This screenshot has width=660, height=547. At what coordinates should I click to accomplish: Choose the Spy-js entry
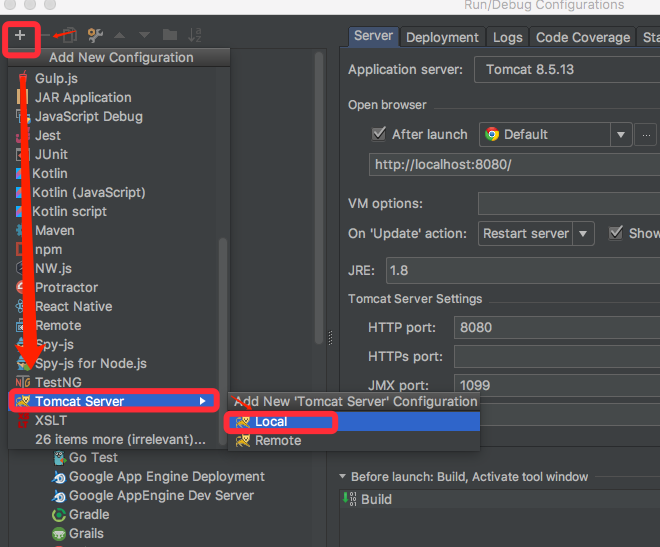click(114, 344)
